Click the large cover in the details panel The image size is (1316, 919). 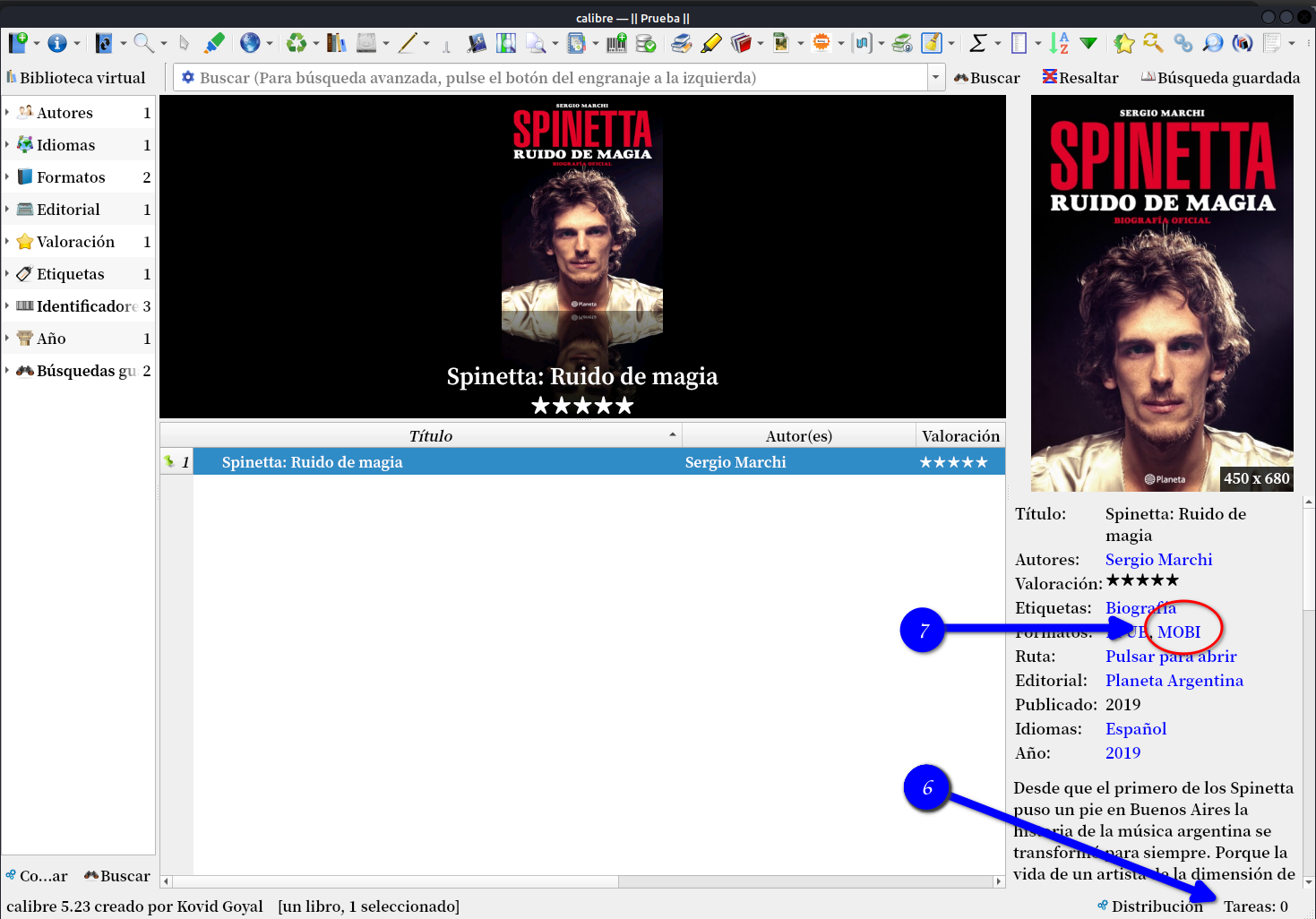coord(1162,293)
